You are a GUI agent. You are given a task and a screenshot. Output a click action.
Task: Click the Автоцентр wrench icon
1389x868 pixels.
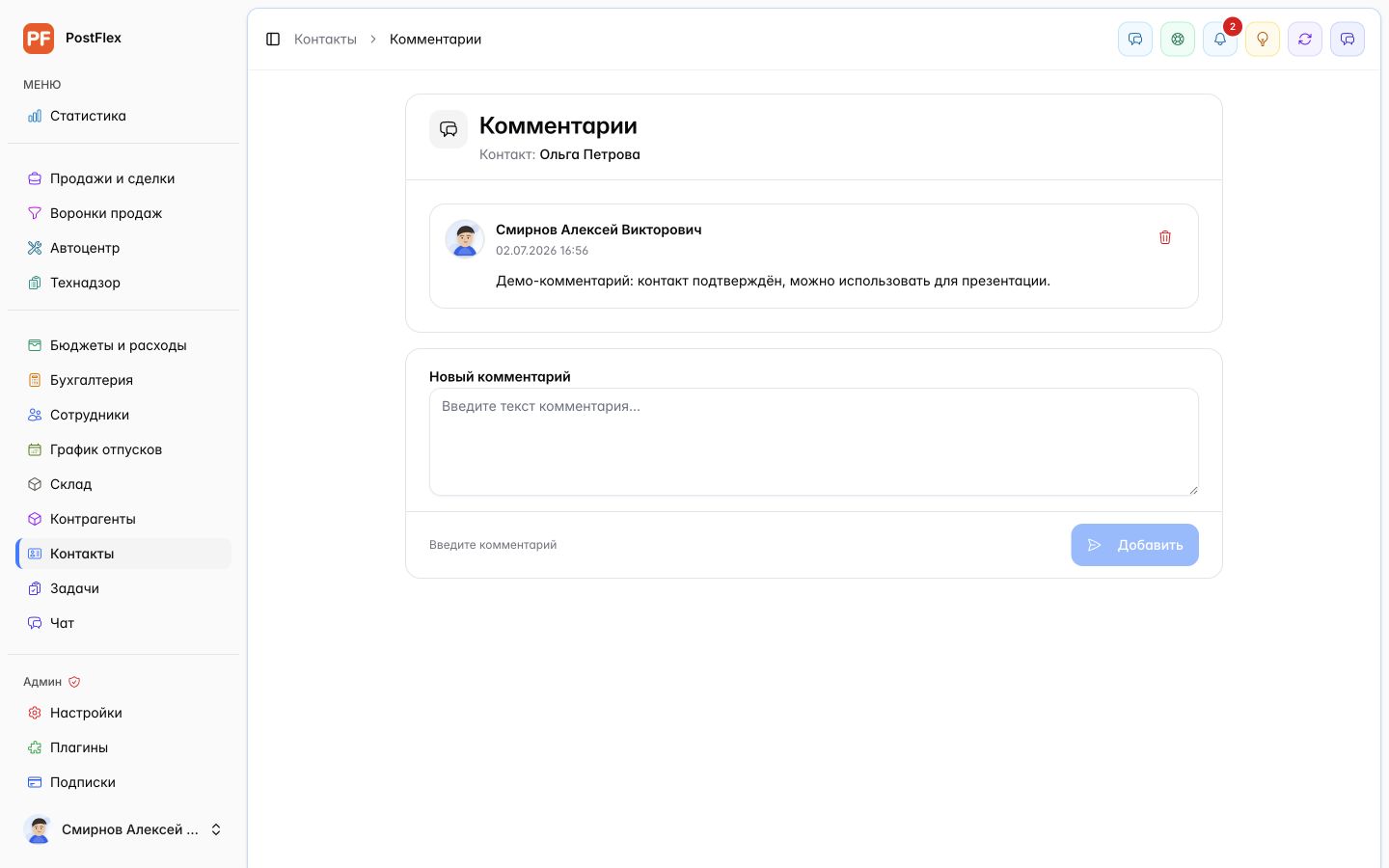coord(35,248)
